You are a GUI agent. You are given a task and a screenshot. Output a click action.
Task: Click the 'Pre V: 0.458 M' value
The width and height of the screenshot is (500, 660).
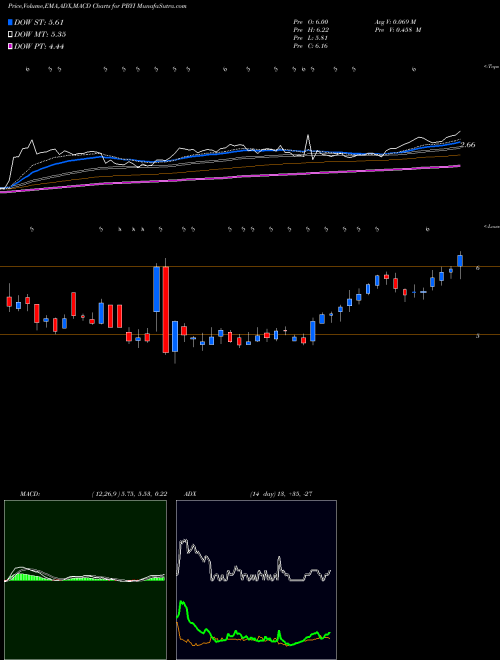[397, 30]
